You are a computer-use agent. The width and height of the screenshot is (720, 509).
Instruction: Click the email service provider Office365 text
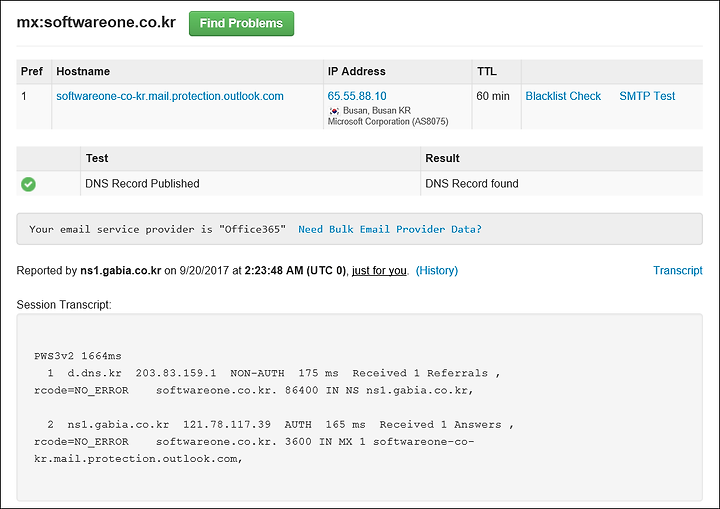(x=158, y=229)
